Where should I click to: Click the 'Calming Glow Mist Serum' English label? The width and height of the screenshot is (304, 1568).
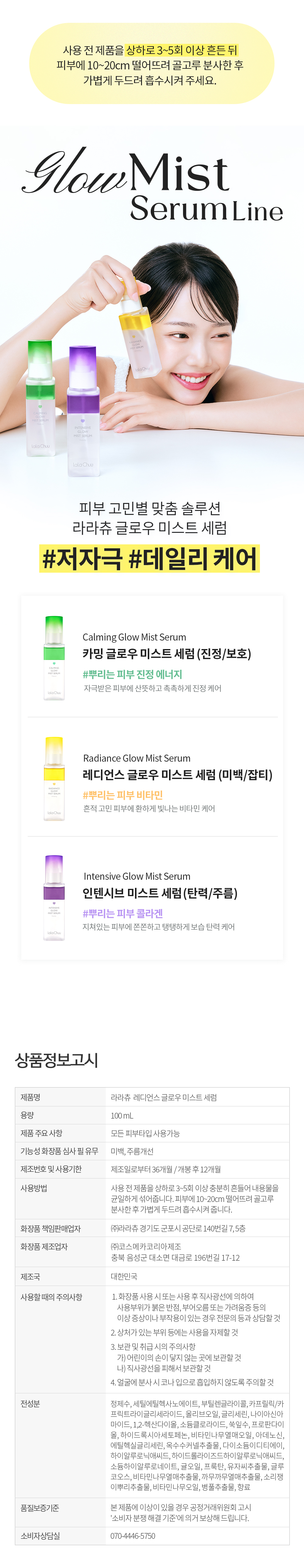[134, 637]
